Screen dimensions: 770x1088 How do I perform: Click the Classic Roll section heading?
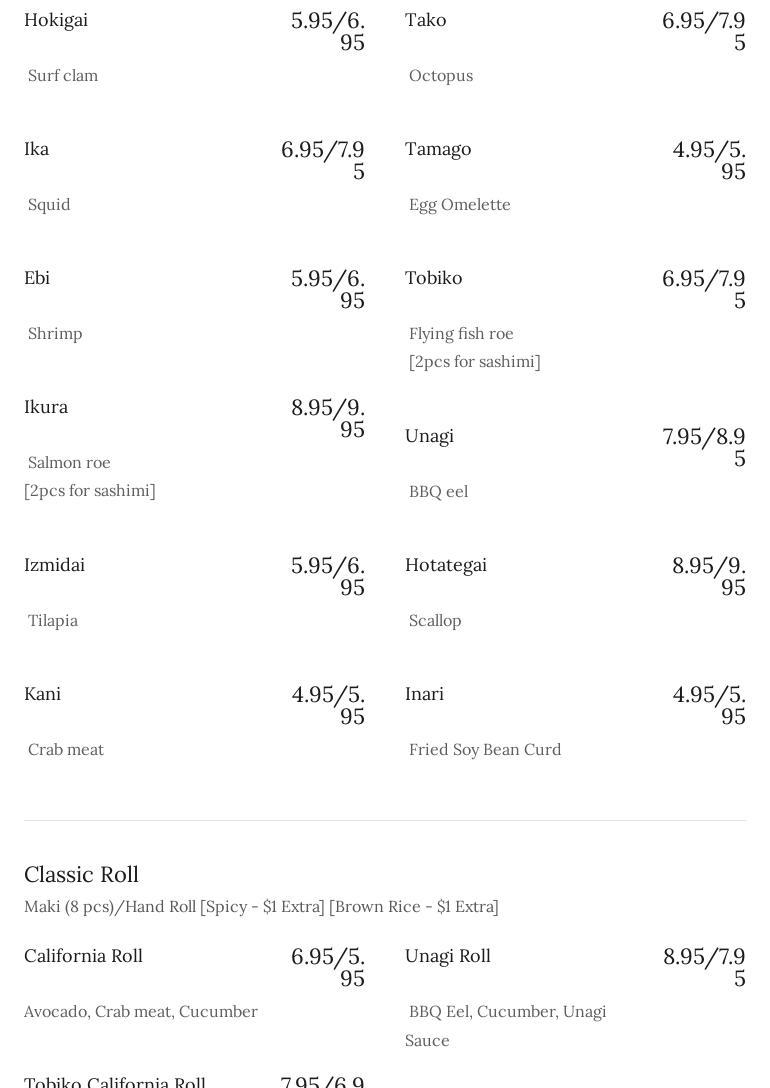coord(81,874)
